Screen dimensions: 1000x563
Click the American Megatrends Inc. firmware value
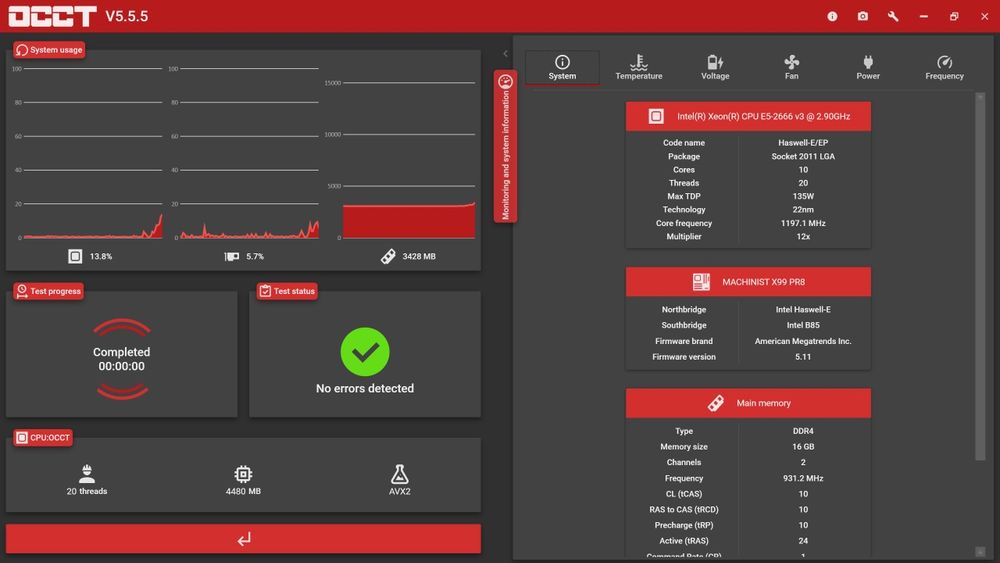click(x=803, y=341)
